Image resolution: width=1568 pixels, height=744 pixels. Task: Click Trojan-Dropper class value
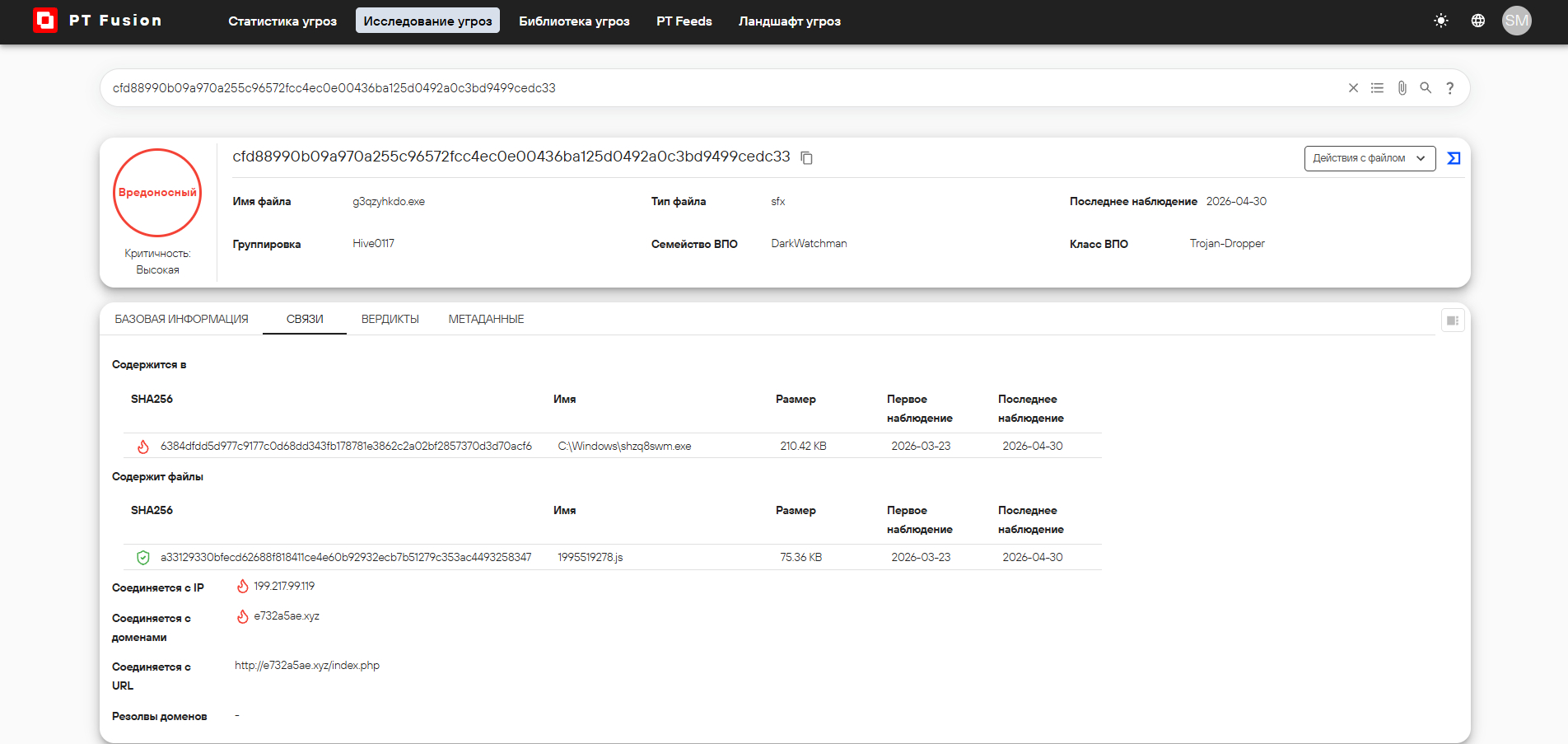coord(1227,243)
